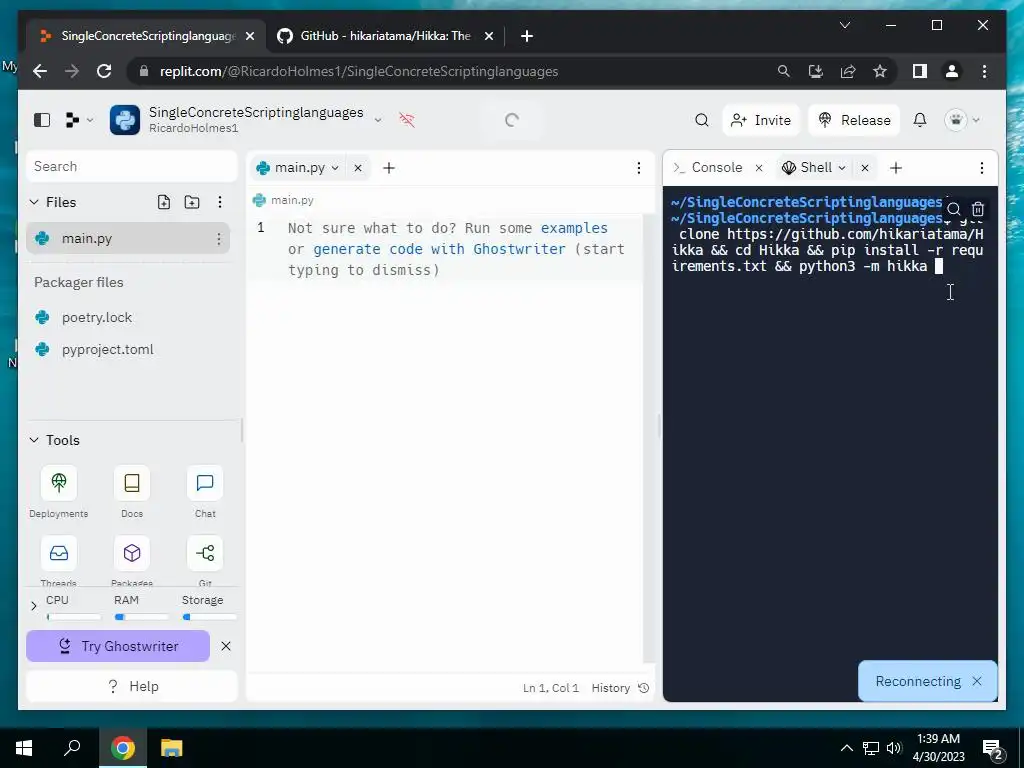
Task: Open Replit workspace search magnifier
Action: click(x=701, y=120)
